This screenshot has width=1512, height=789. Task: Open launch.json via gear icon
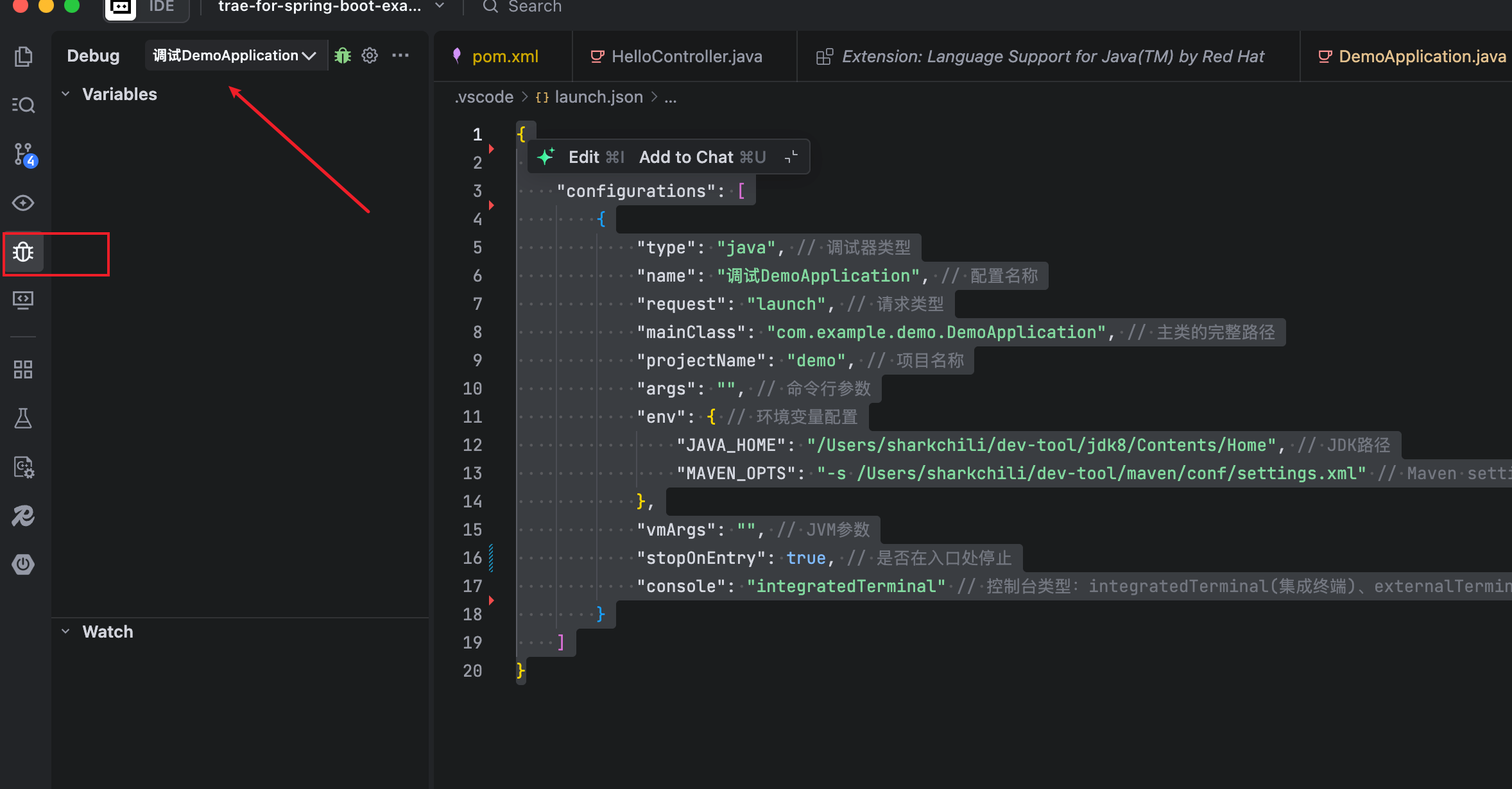370,56
